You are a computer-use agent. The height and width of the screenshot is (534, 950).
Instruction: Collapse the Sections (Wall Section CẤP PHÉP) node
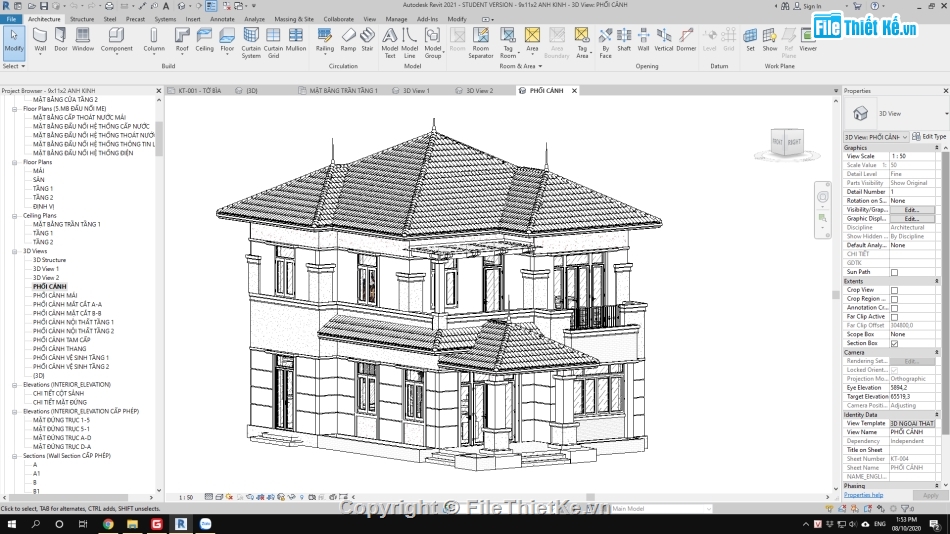[15, 456]
